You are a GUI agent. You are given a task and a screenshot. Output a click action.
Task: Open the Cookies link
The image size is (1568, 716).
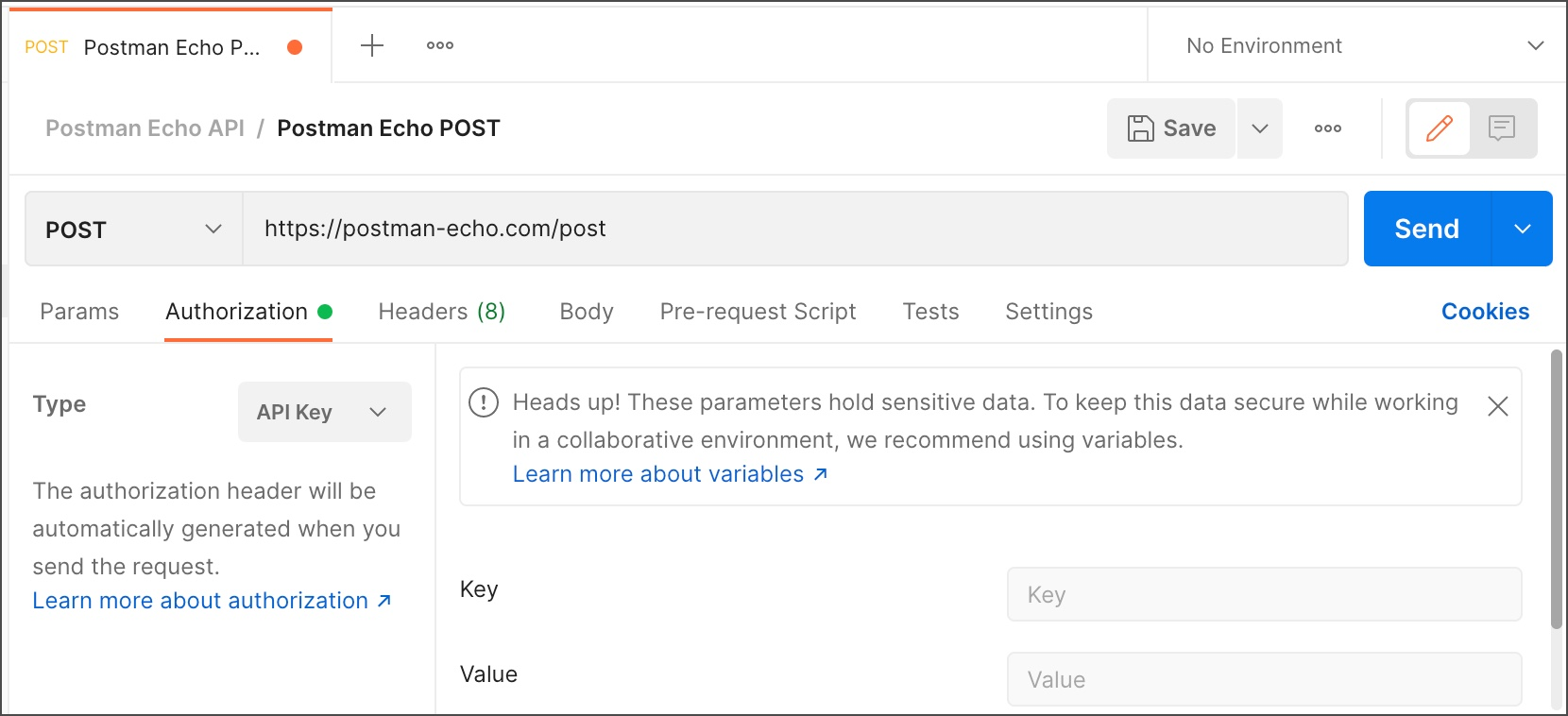(1485, 312)
